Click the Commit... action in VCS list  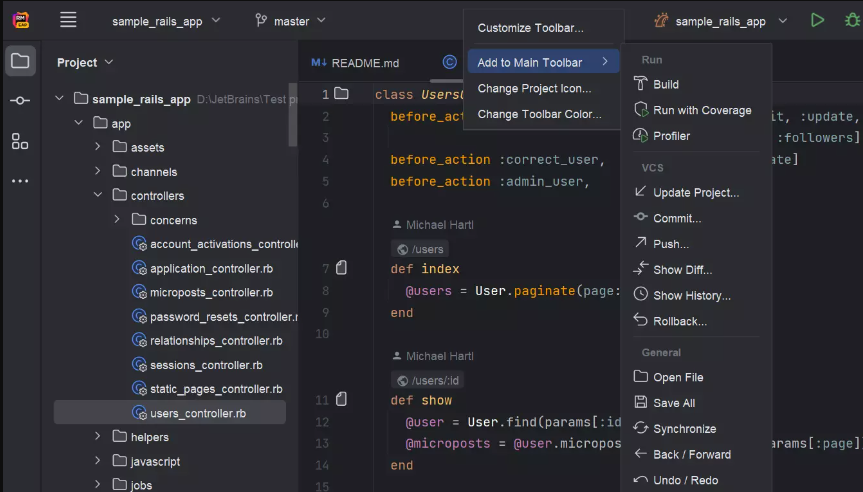677,218
